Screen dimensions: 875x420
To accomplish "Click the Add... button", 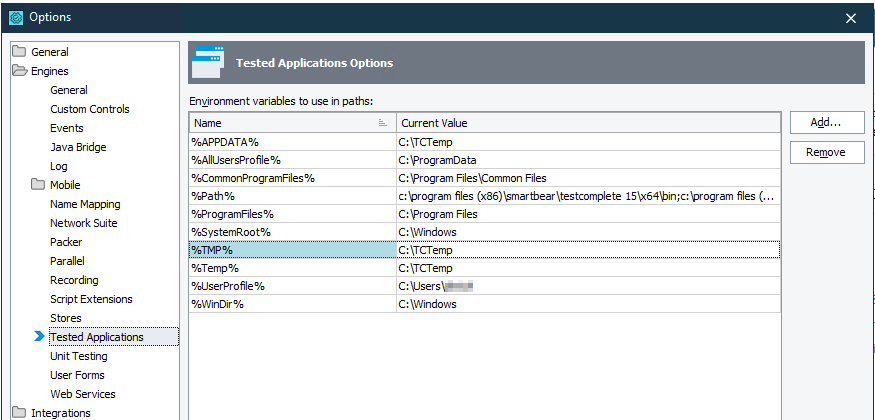I will (x=825, y=122).
